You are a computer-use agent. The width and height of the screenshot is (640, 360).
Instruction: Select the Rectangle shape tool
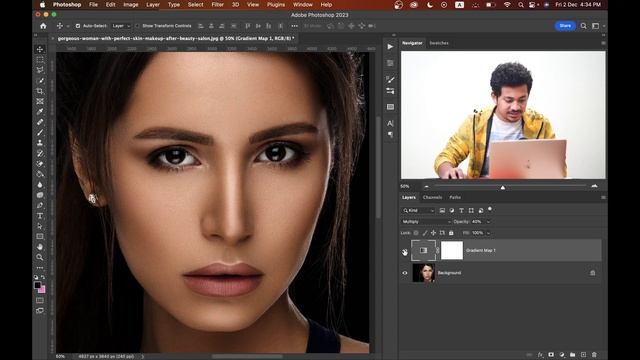(x=40, y=237)
